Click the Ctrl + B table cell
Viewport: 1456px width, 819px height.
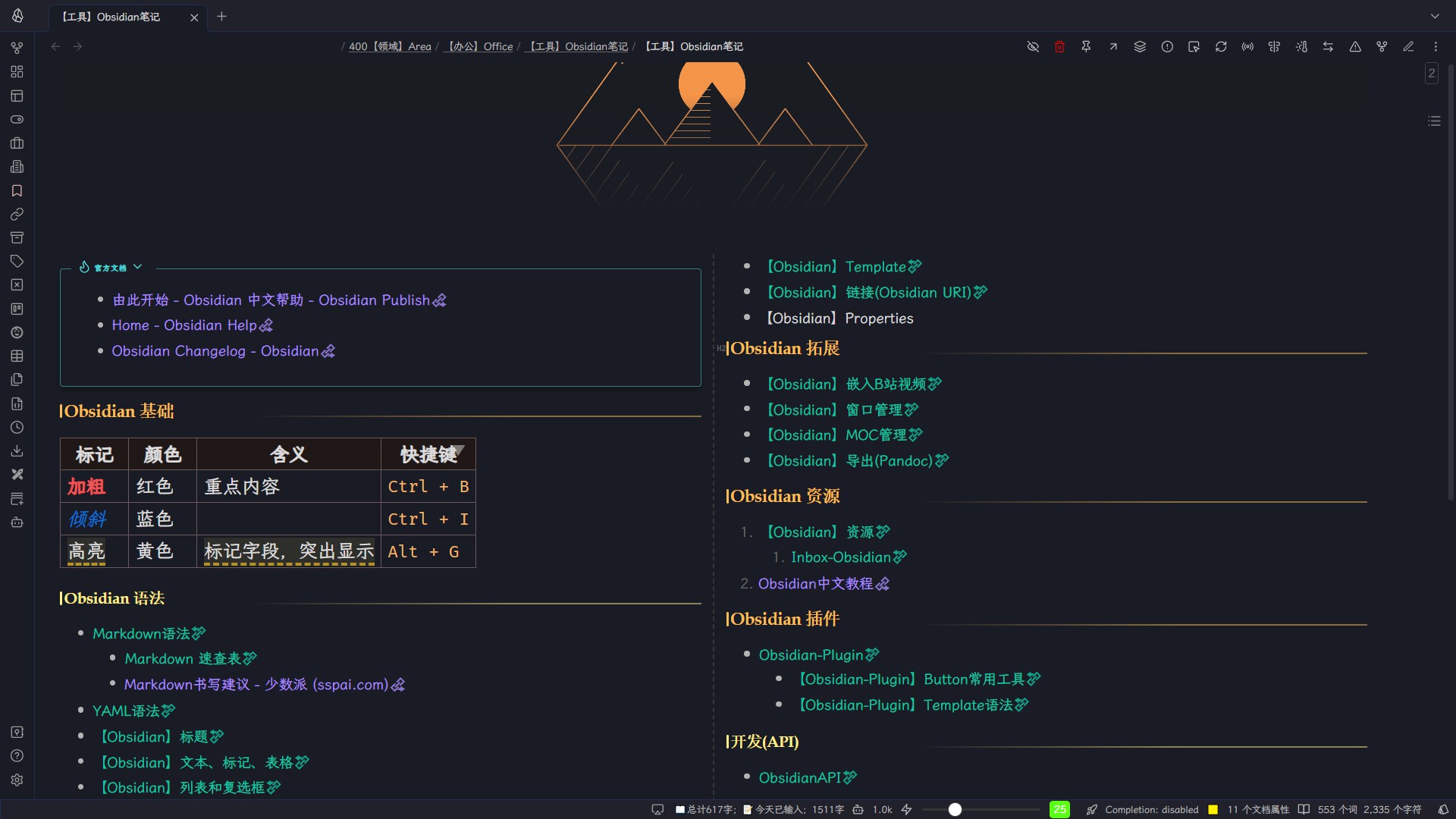point(428,486)
